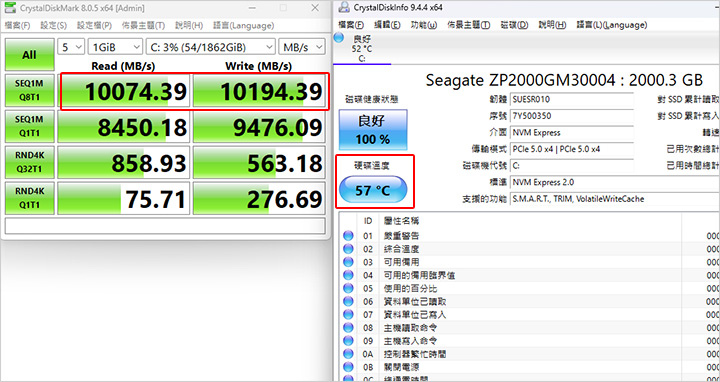The height and width of the screenshot is (382, 720).
Task: Open 編輯(E) menu in CrystalDiskInfo
Action: [387, 25]
